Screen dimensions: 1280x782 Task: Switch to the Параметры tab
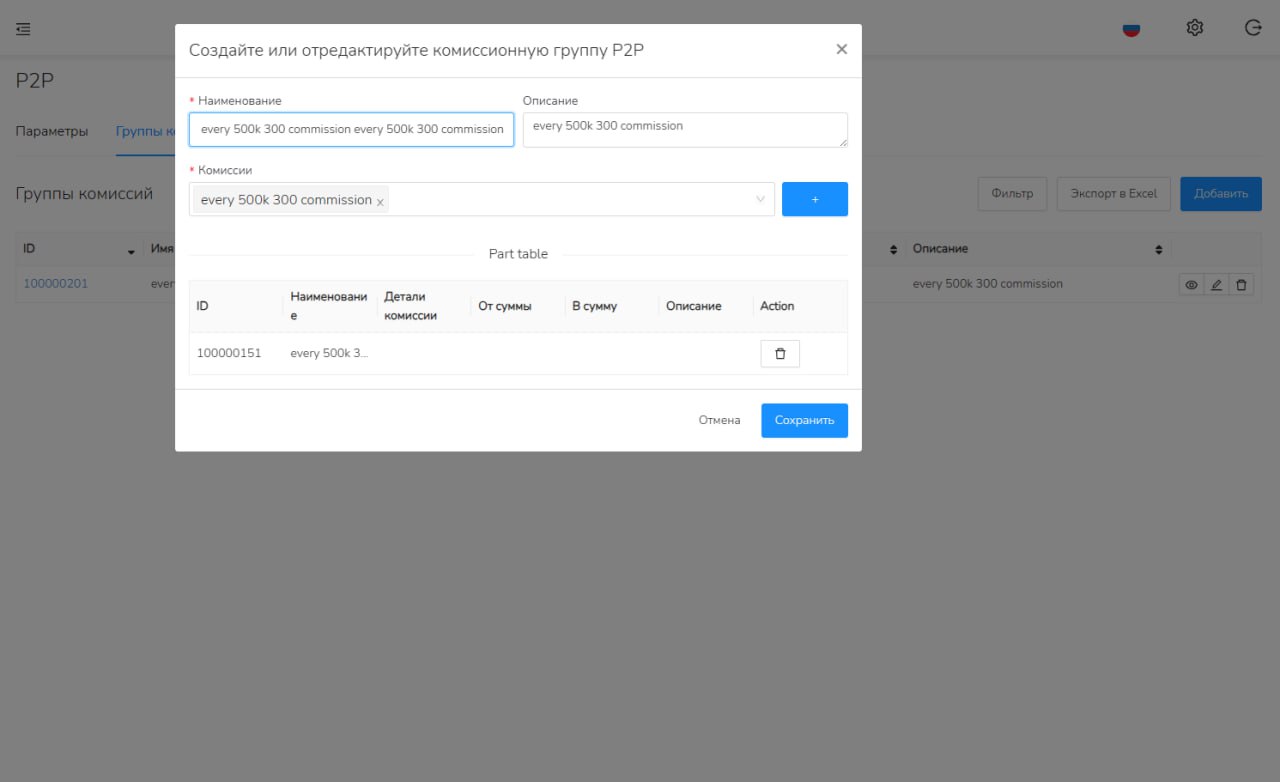(52, 132)
